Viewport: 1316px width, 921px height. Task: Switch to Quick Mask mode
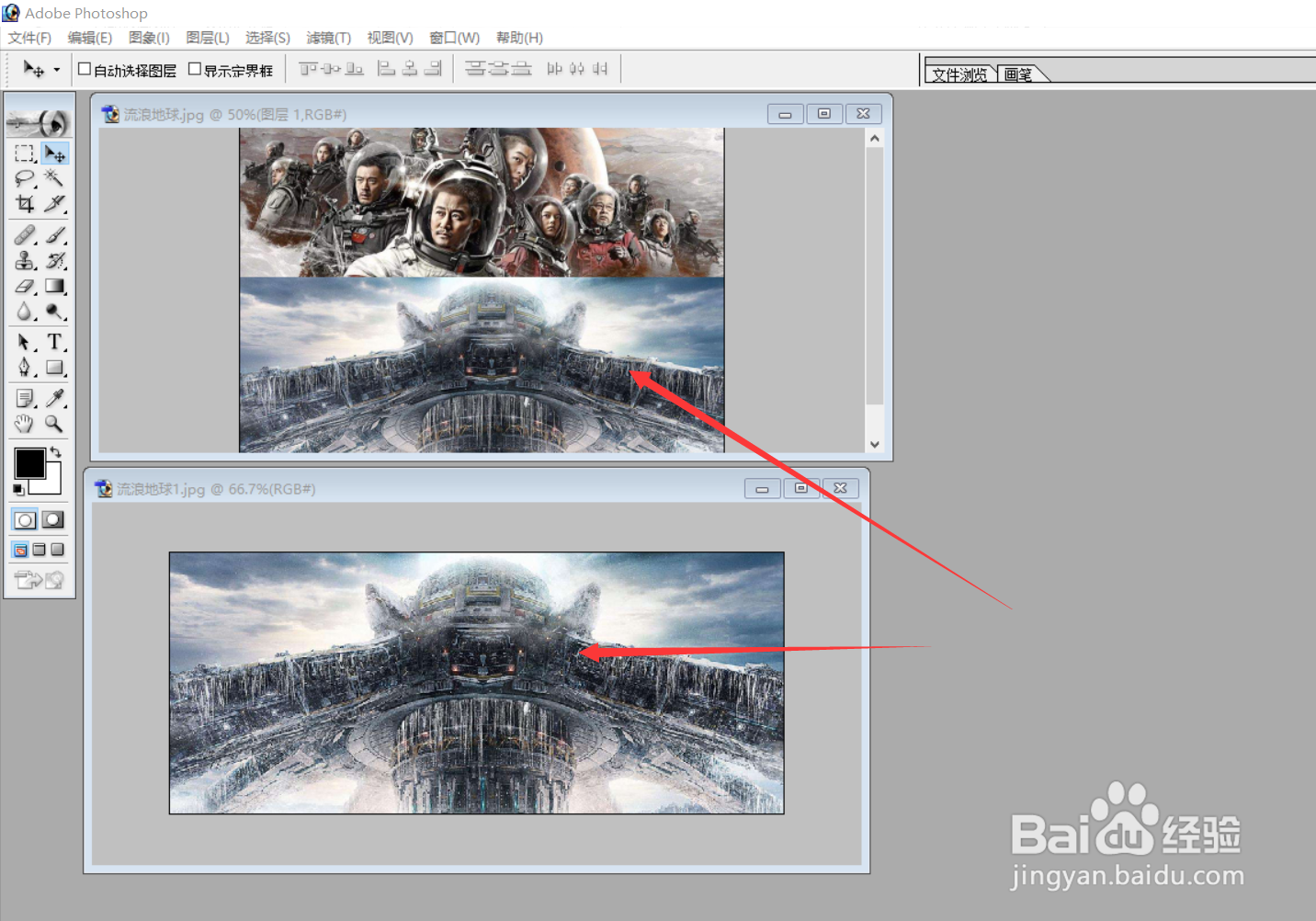pyautogui.click(x=53, y=520)
